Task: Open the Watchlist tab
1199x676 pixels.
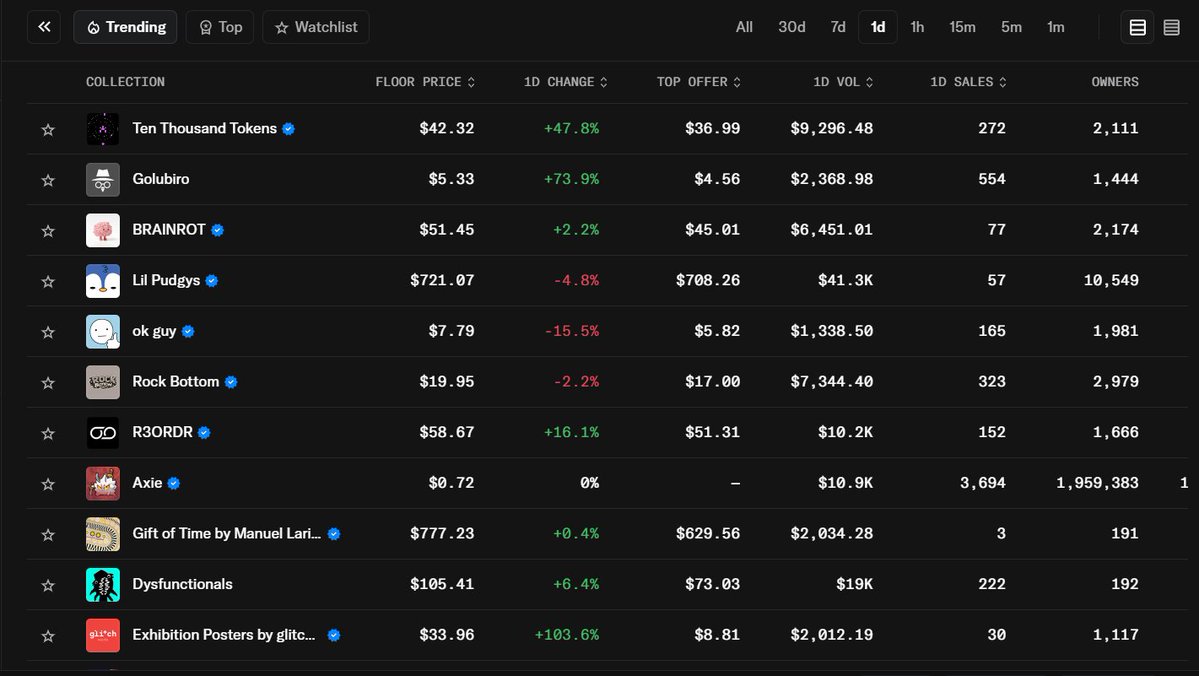Action: click(x=316, y=28)
